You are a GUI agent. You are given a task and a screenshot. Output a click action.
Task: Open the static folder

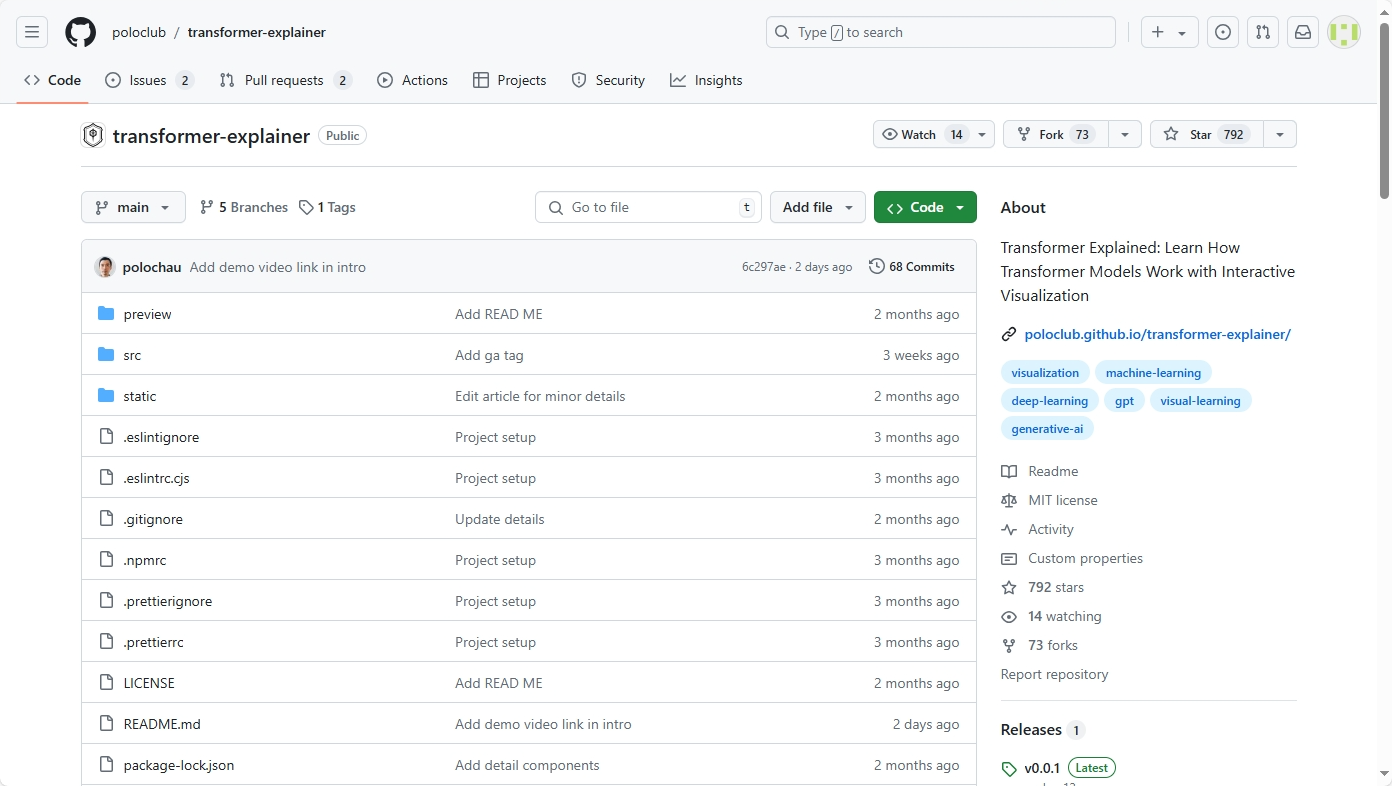pyautogui.click(x=140, y=396)
